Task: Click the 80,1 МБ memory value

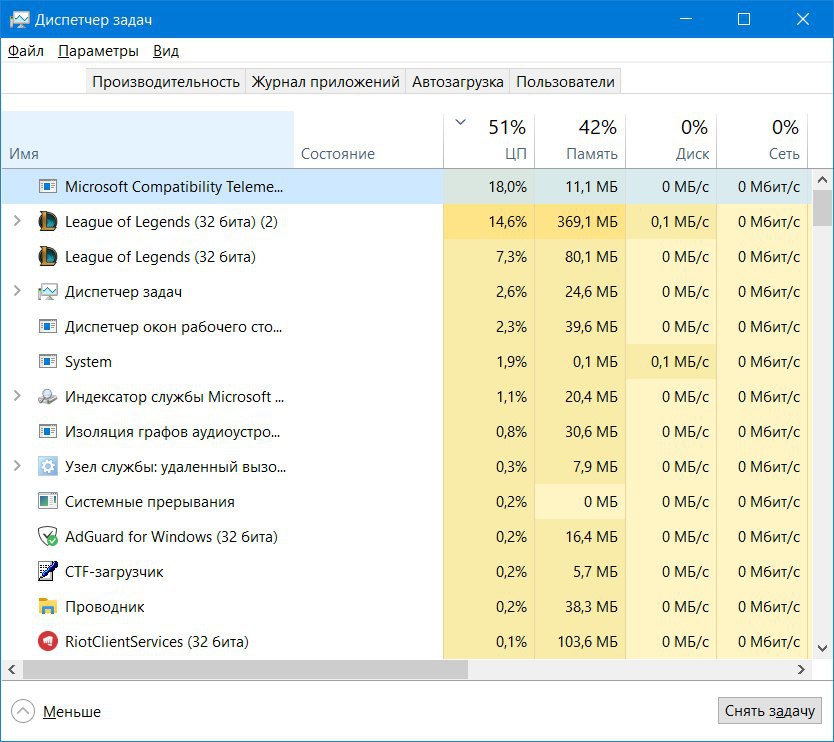Action: coord(591,257)
